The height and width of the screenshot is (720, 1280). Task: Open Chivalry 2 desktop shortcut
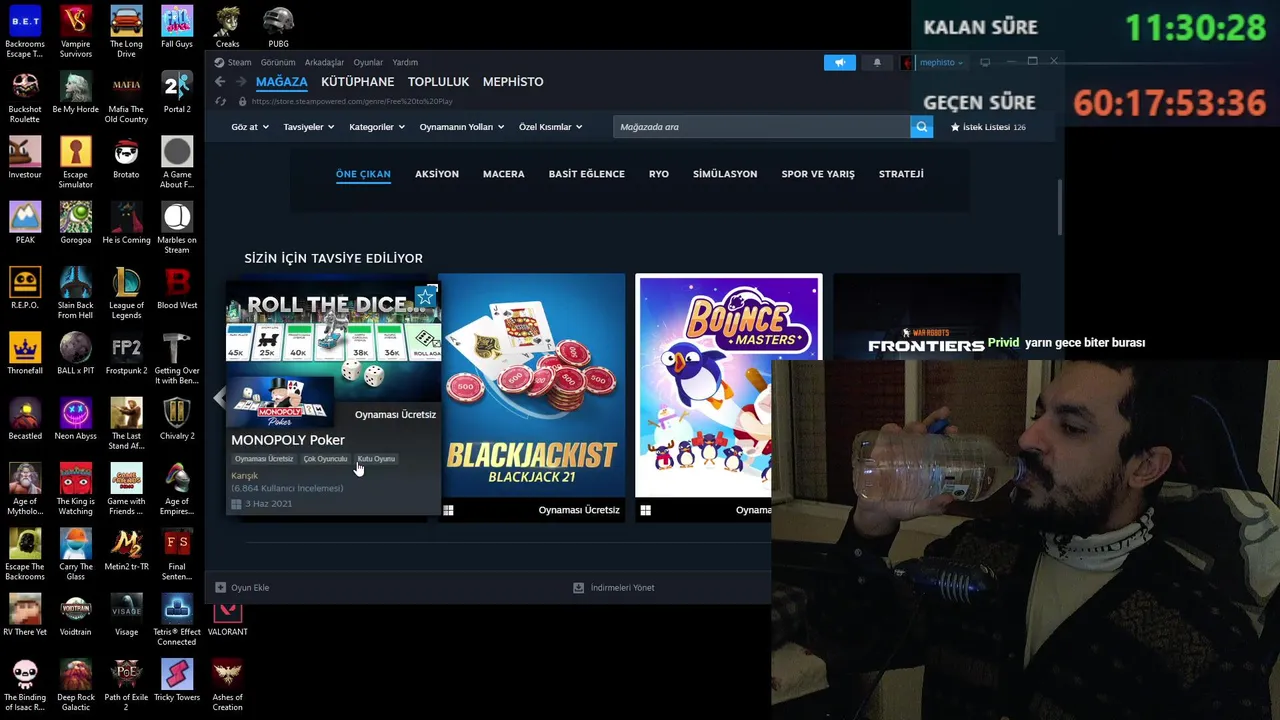click(x=177, y=419)
